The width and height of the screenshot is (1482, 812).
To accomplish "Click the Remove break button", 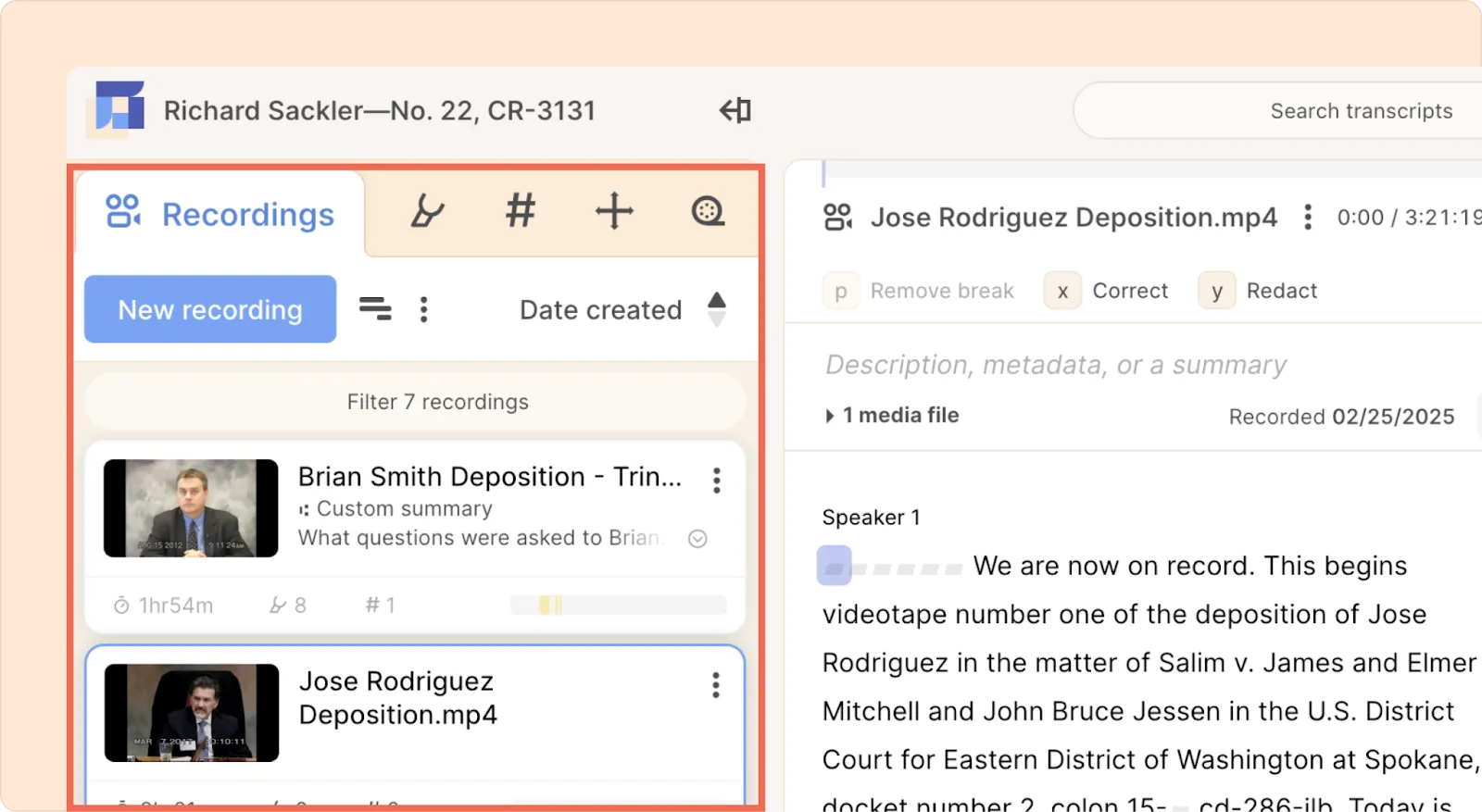I will (x=919, y=291).
